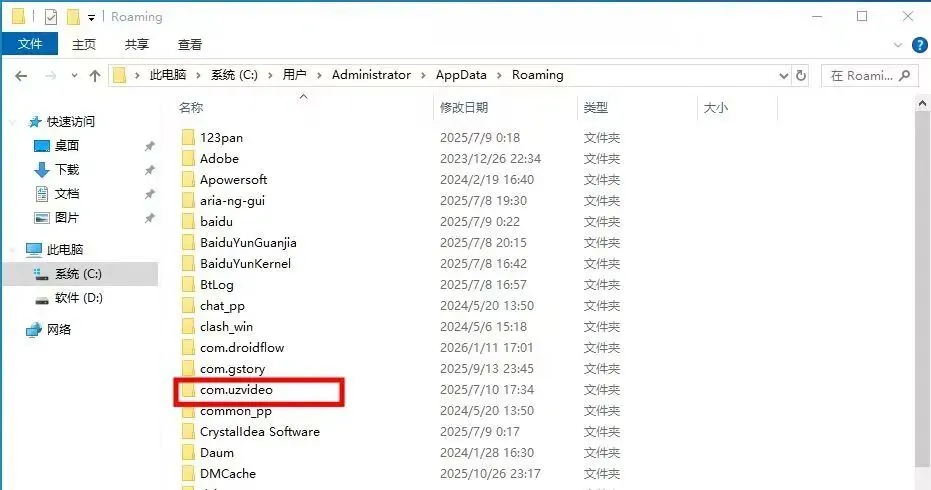The width and height of the screenshot is (931, 490).
Task: Click AppData in the address breadcrumb
Action: click(x=461, y=75)
